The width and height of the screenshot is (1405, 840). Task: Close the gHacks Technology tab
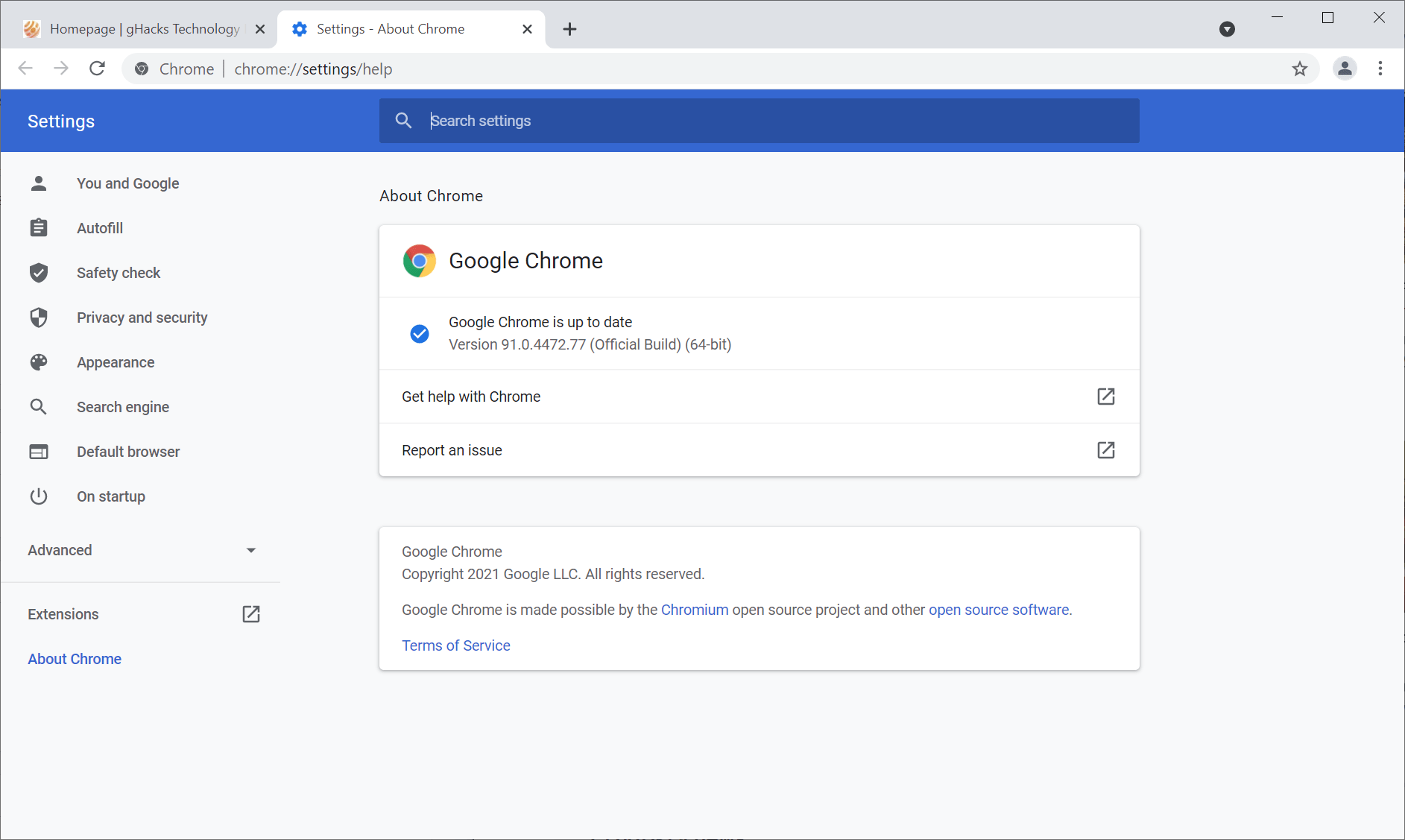(260, 29)
